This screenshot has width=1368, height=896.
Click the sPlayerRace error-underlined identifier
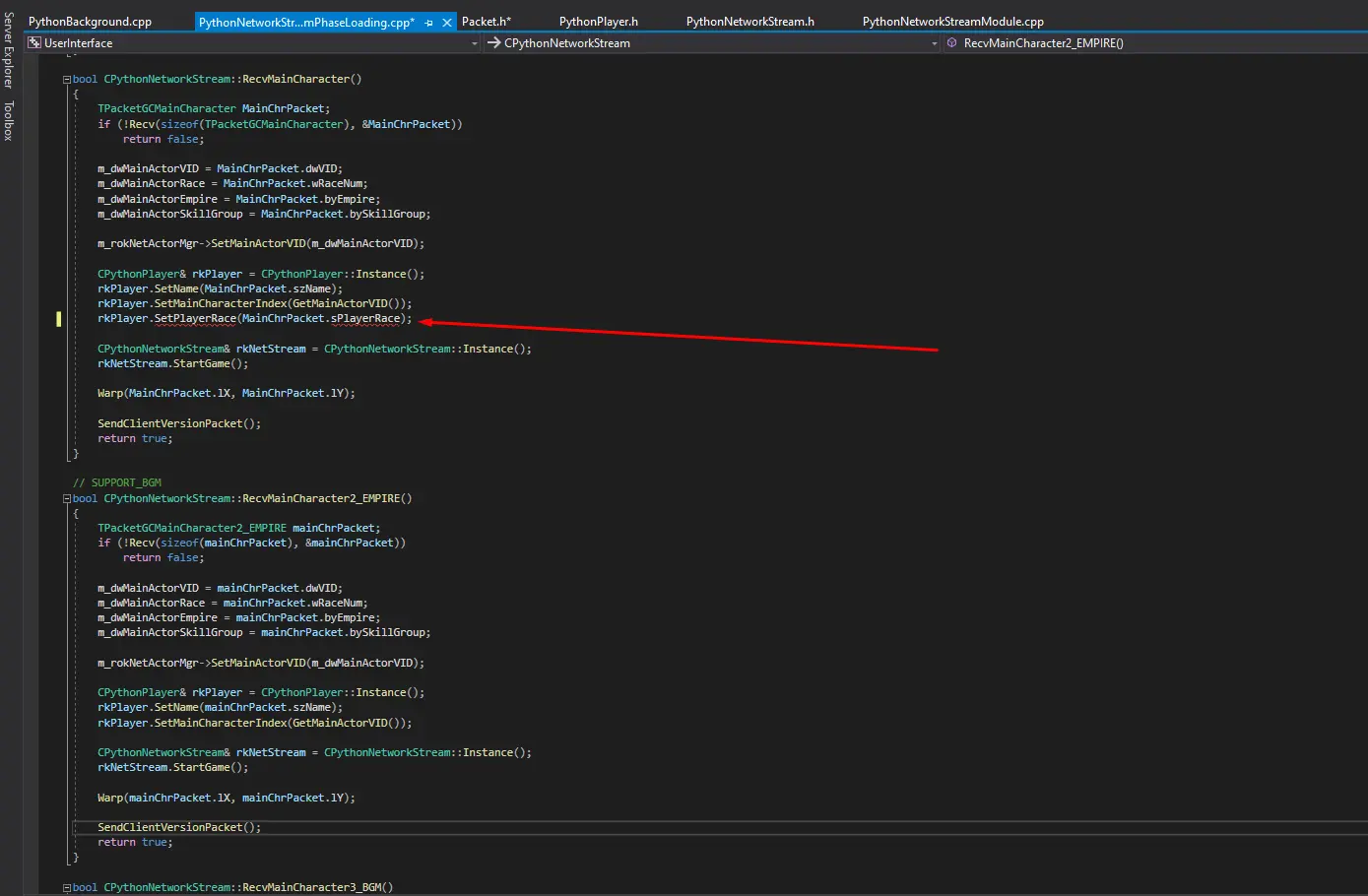(x=365, y=319)
